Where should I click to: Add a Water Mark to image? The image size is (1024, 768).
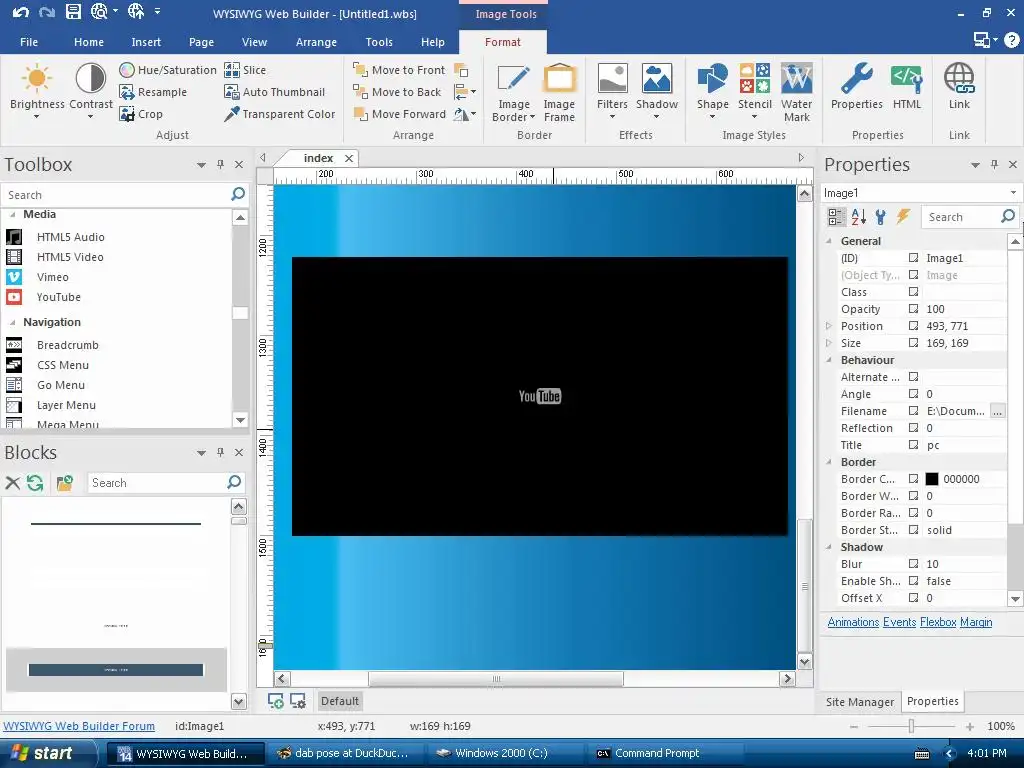[796, 93]
